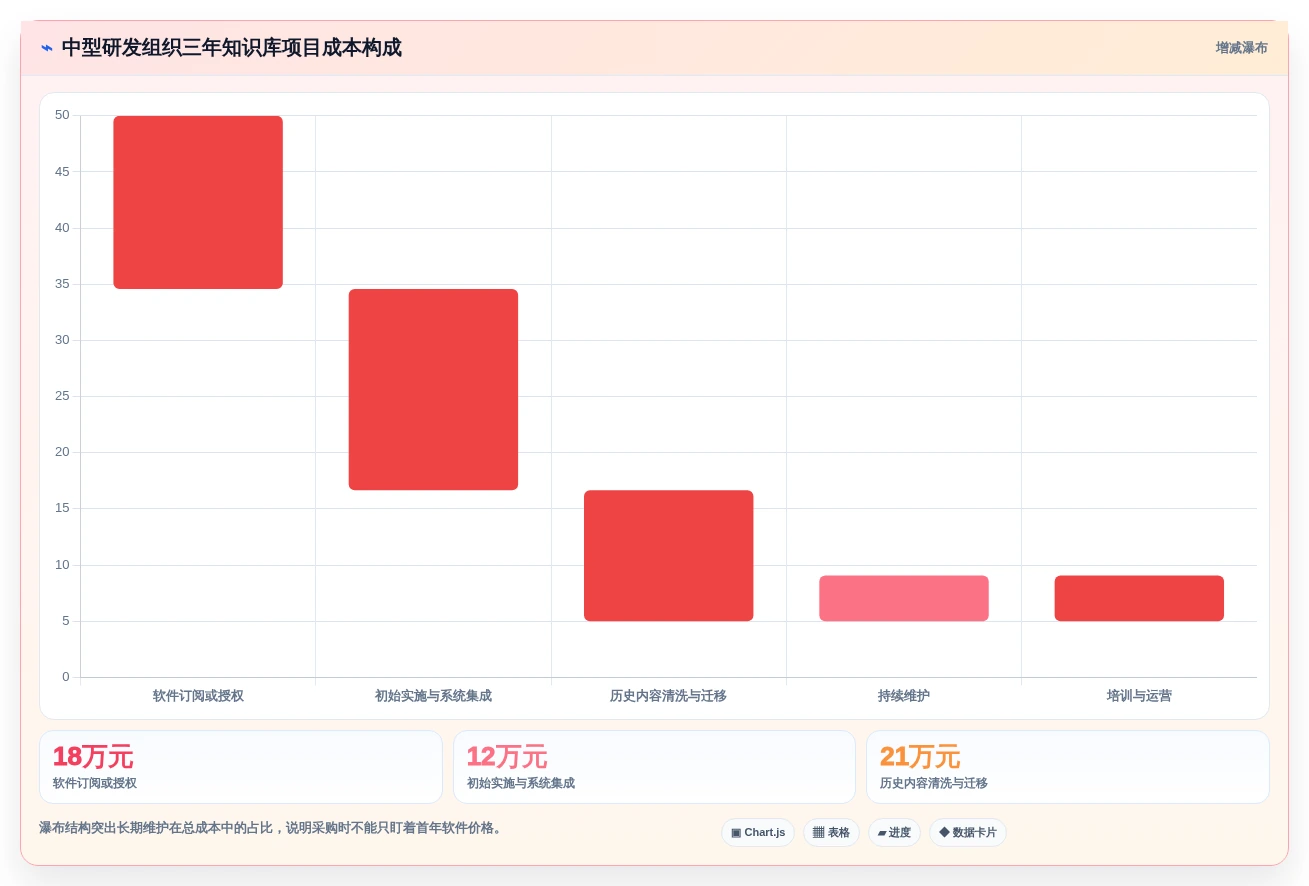
Task: Click the 历史内容清洗与迁移 caption under 21万元
Action: pyautogui.click(x=934, y=783)
